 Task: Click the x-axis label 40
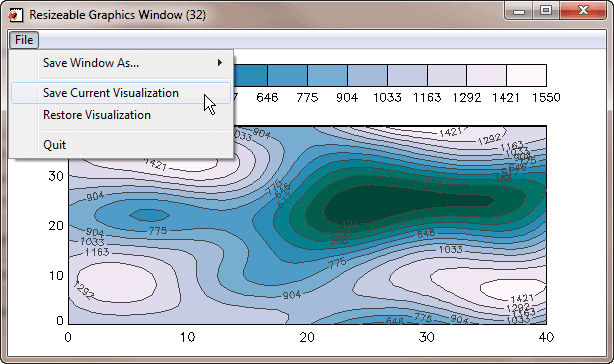546,337
